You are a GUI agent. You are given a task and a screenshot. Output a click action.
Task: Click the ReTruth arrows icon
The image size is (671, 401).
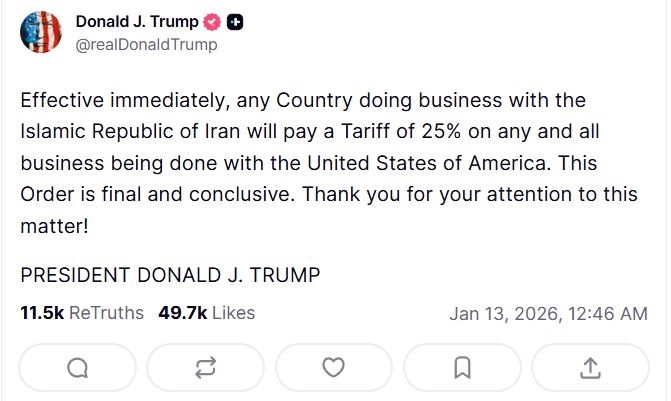(x=206, y=369)
